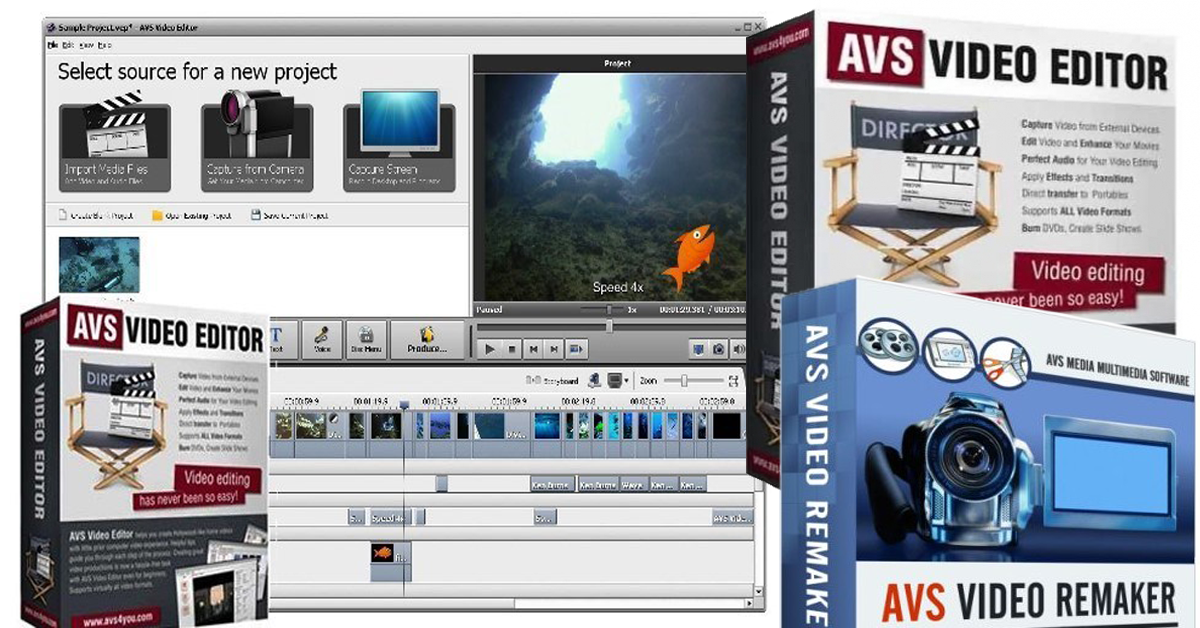
Task: Click Open Existing Project
Action: [190, 214]
